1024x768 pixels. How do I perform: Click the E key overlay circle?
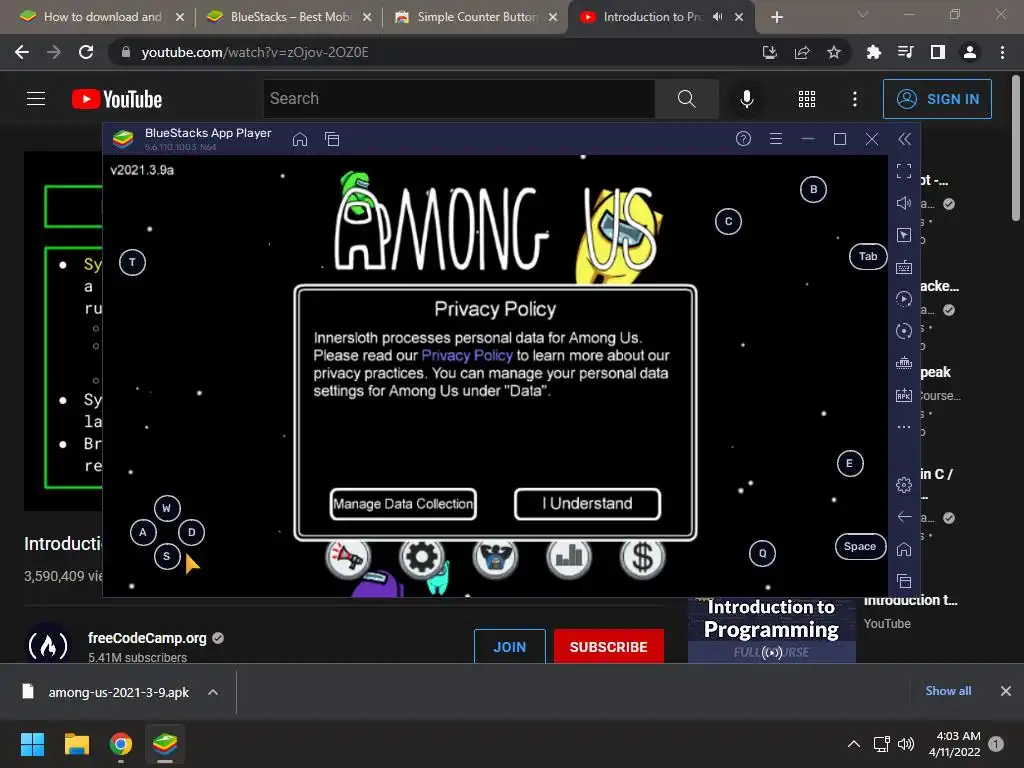click(x=850, y=464)
